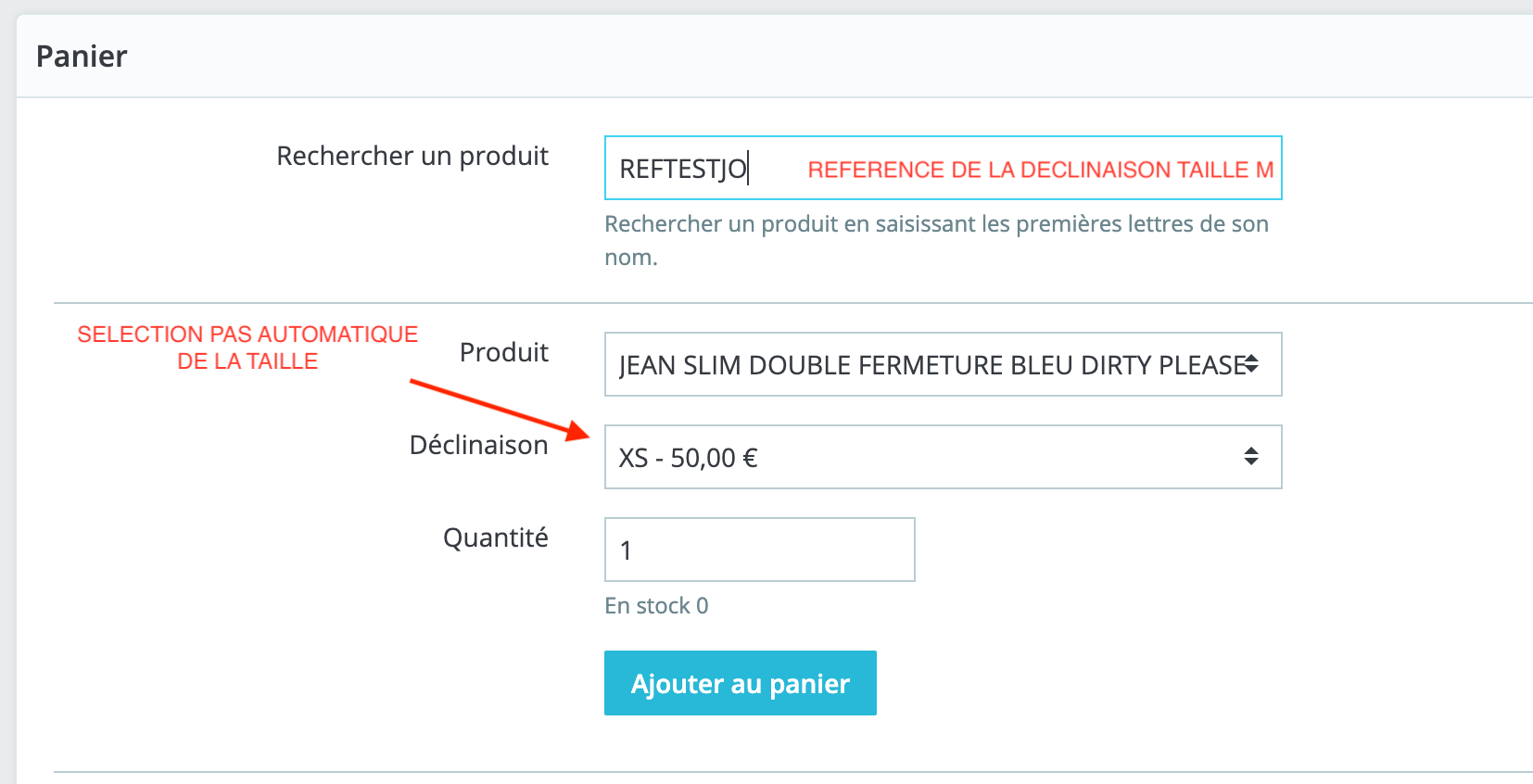Click the typed REFTESTJO text in search
The image size is (1533, 784).
tap(682, 170)
